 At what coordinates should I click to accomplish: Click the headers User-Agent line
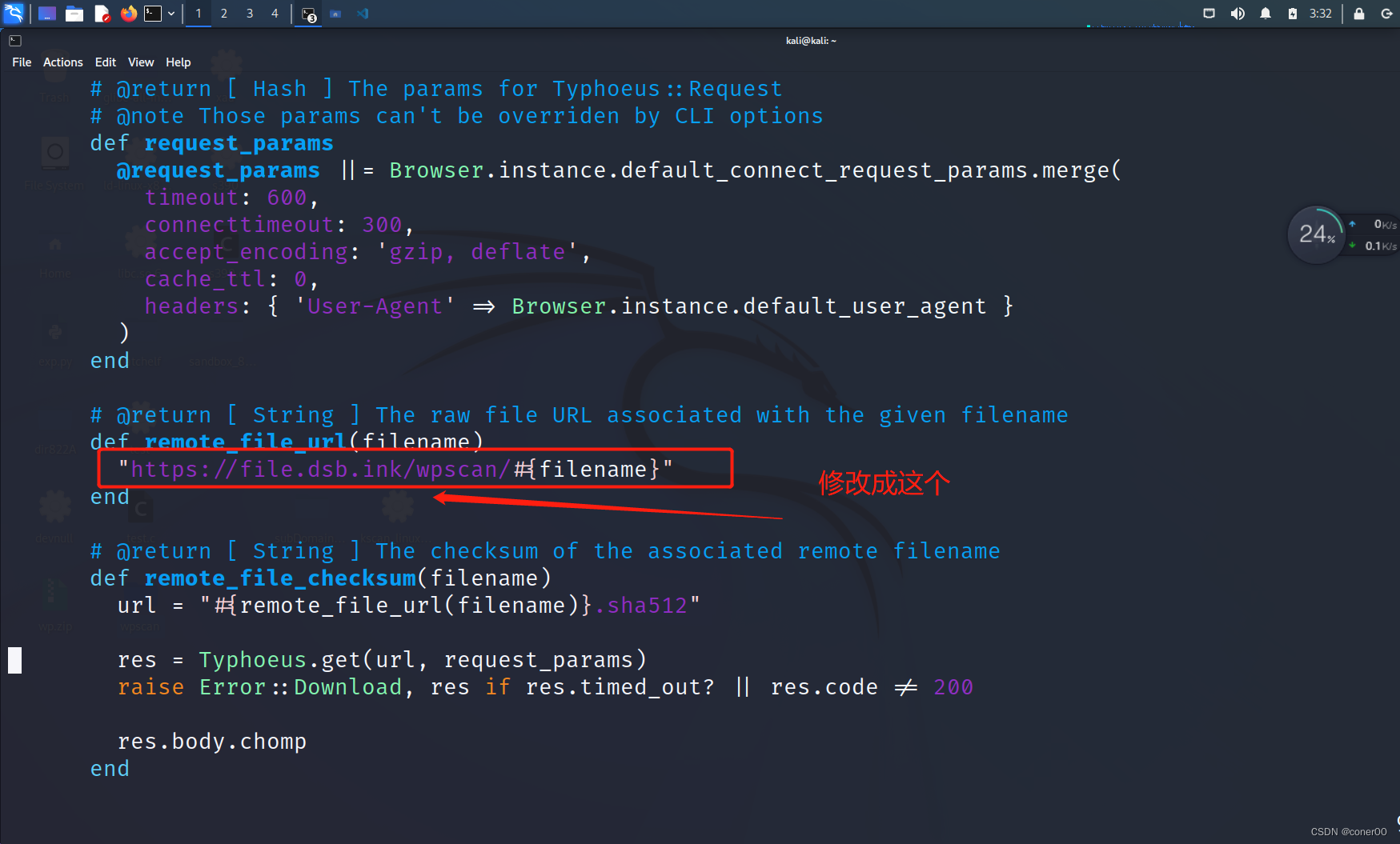pos(580,306)
